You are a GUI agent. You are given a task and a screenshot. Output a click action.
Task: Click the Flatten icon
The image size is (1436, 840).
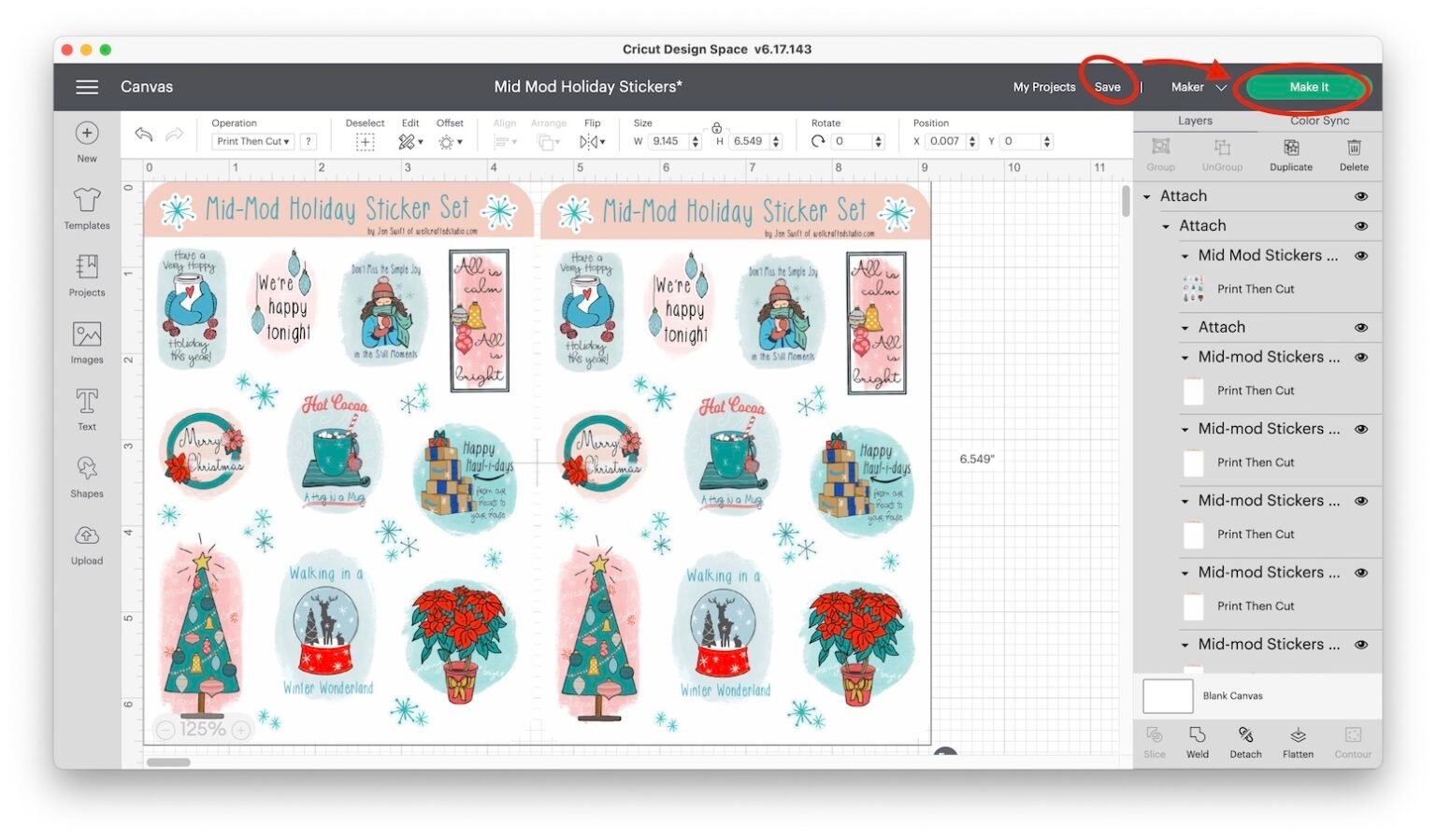(1298, 741)
